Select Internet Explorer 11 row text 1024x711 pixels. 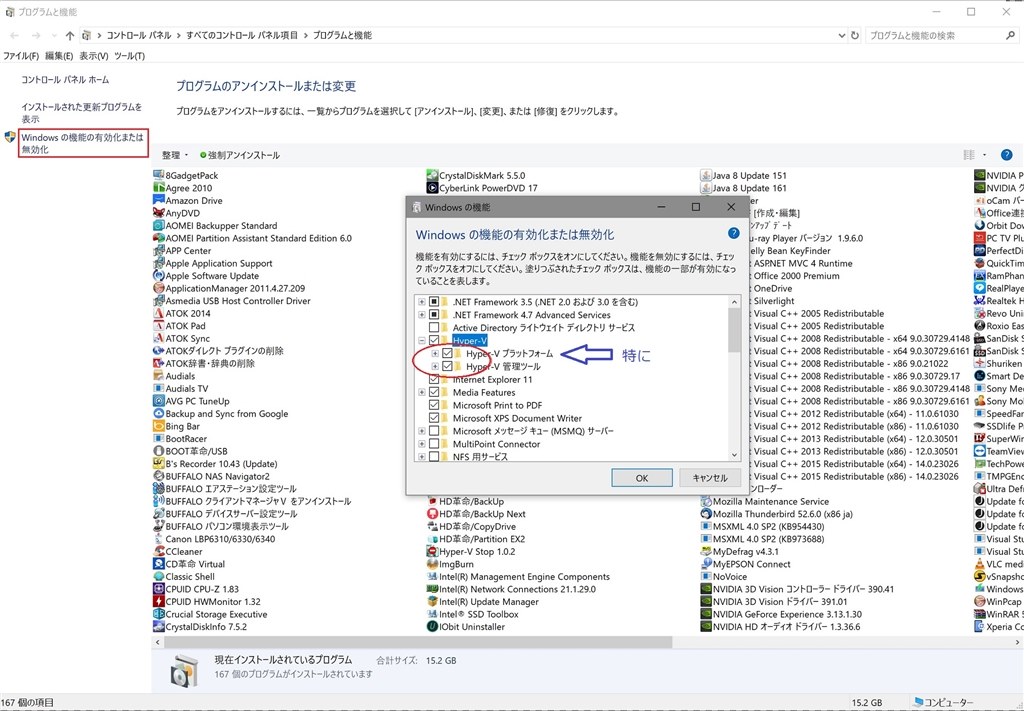tap(492, 379)
